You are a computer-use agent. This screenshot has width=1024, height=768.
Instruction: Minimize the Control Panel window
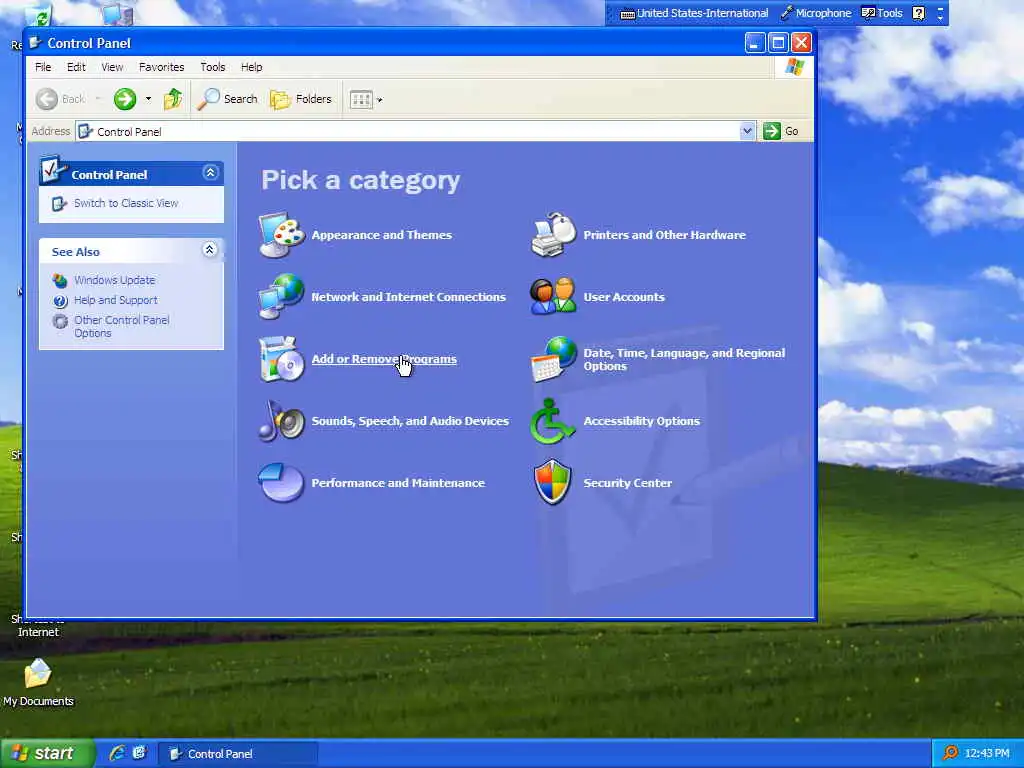click(x=754, y=43)
